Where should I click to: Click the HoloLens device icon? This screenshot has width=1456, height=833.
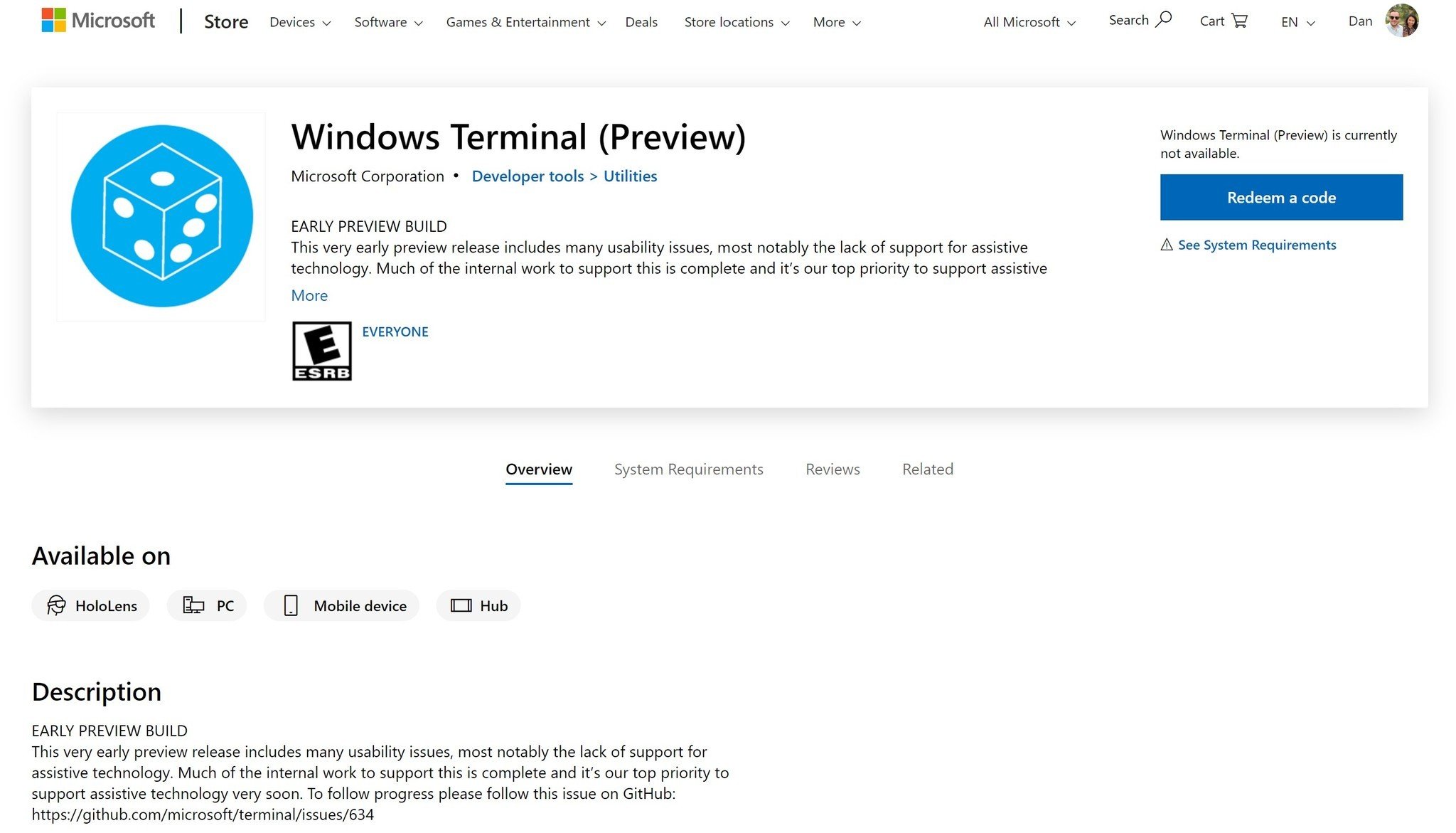56,604
